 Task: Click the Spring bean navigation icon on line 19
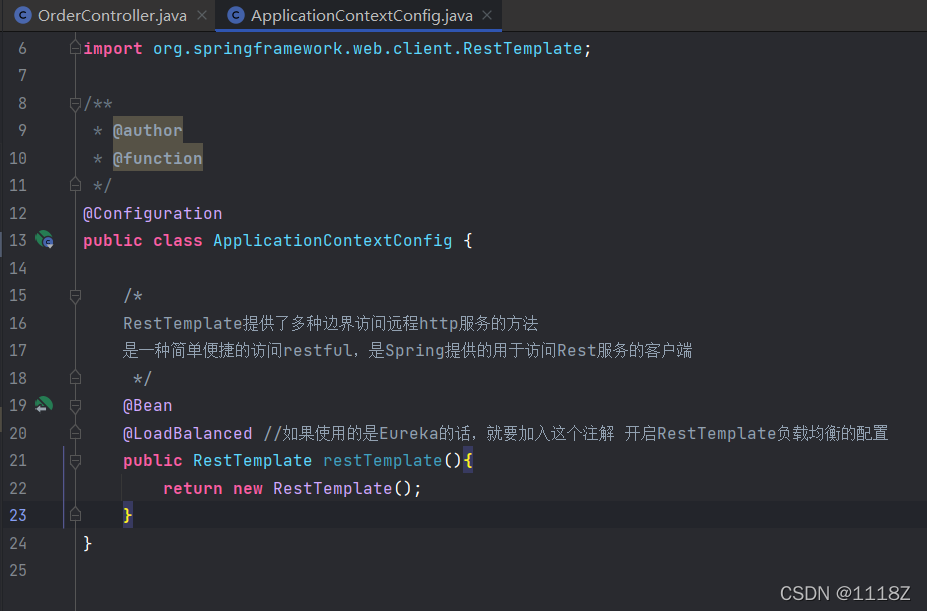point(44,405)
